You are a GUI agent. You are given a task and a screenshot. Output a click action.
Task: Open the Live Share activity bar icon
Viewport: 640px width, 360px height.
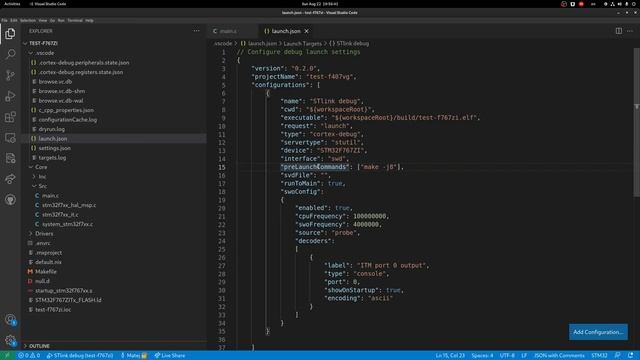pos(10,179)
